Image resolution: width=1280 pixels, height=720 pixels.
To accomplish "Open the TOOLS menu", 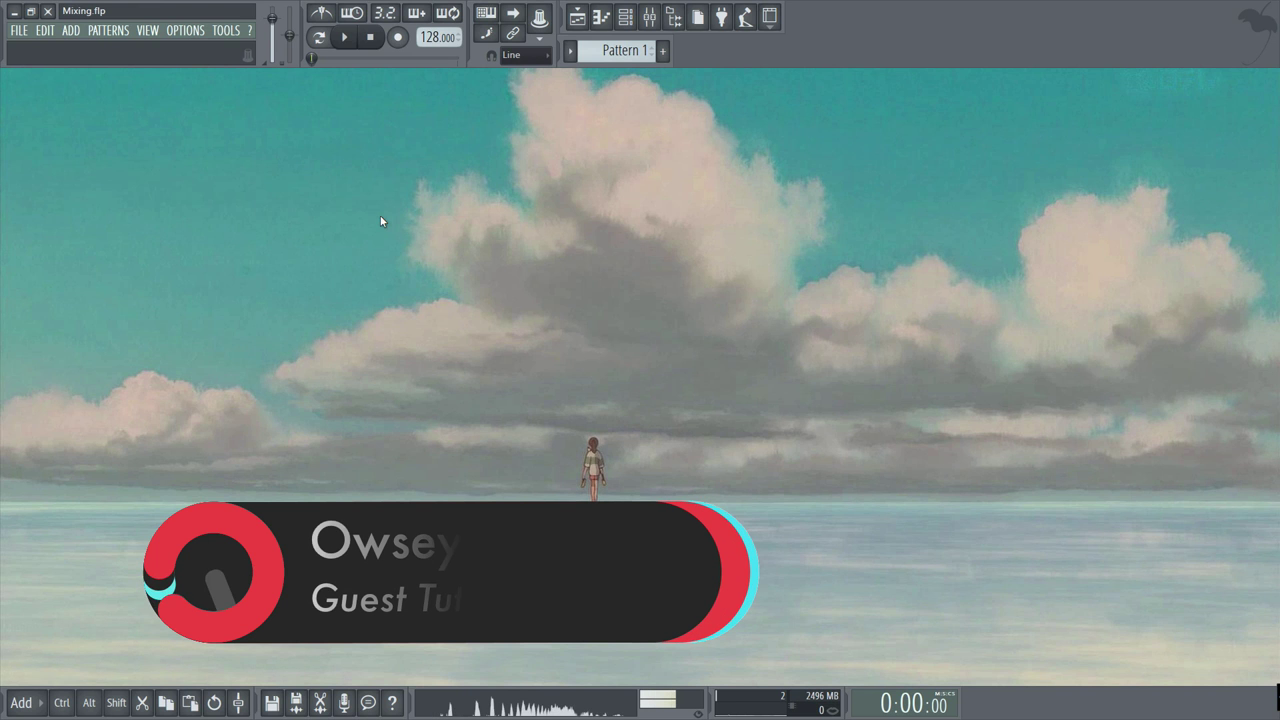I will click(x=226, y=31).
